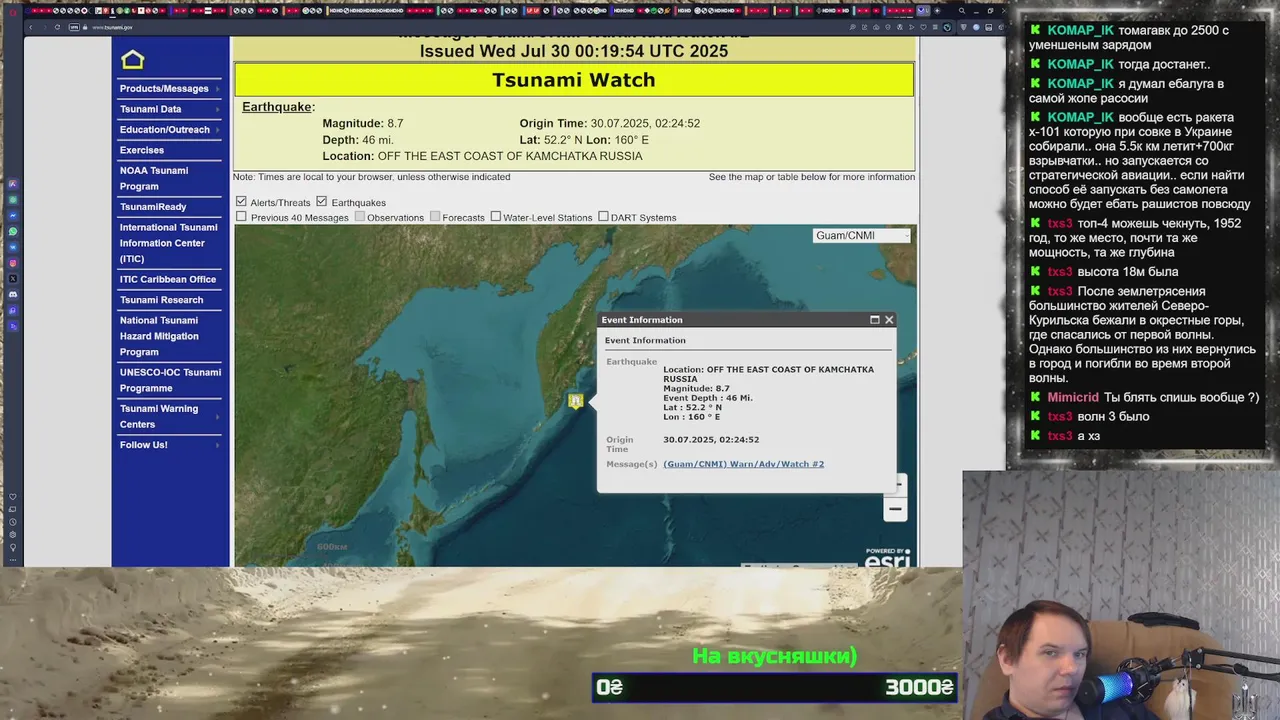Open Instagram in browser sidebar
1280x720 pixels.
click(x=13, y=263)
